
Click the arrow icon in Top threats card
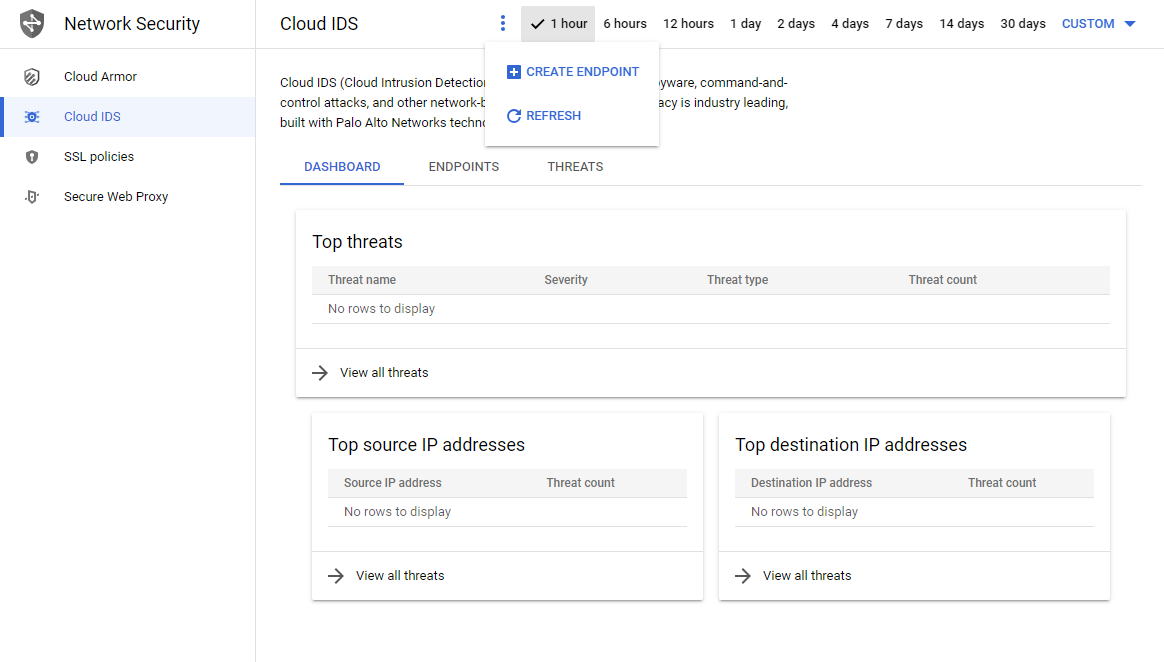pos(320,373)
